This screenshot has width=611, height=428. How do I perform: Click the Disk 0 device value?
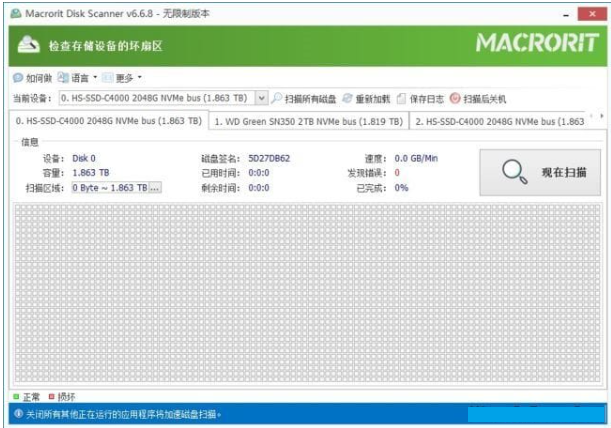click(x=84, y=158)
